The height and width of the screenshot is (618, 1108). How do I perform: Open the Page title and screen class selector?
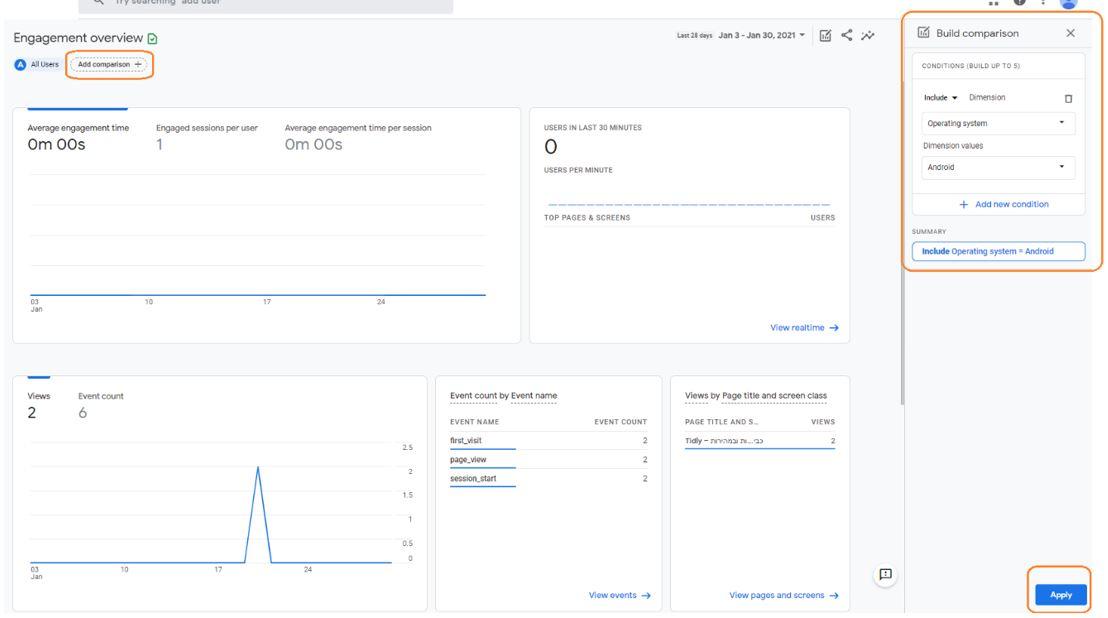pyautogui.click(x=774, y=396)
